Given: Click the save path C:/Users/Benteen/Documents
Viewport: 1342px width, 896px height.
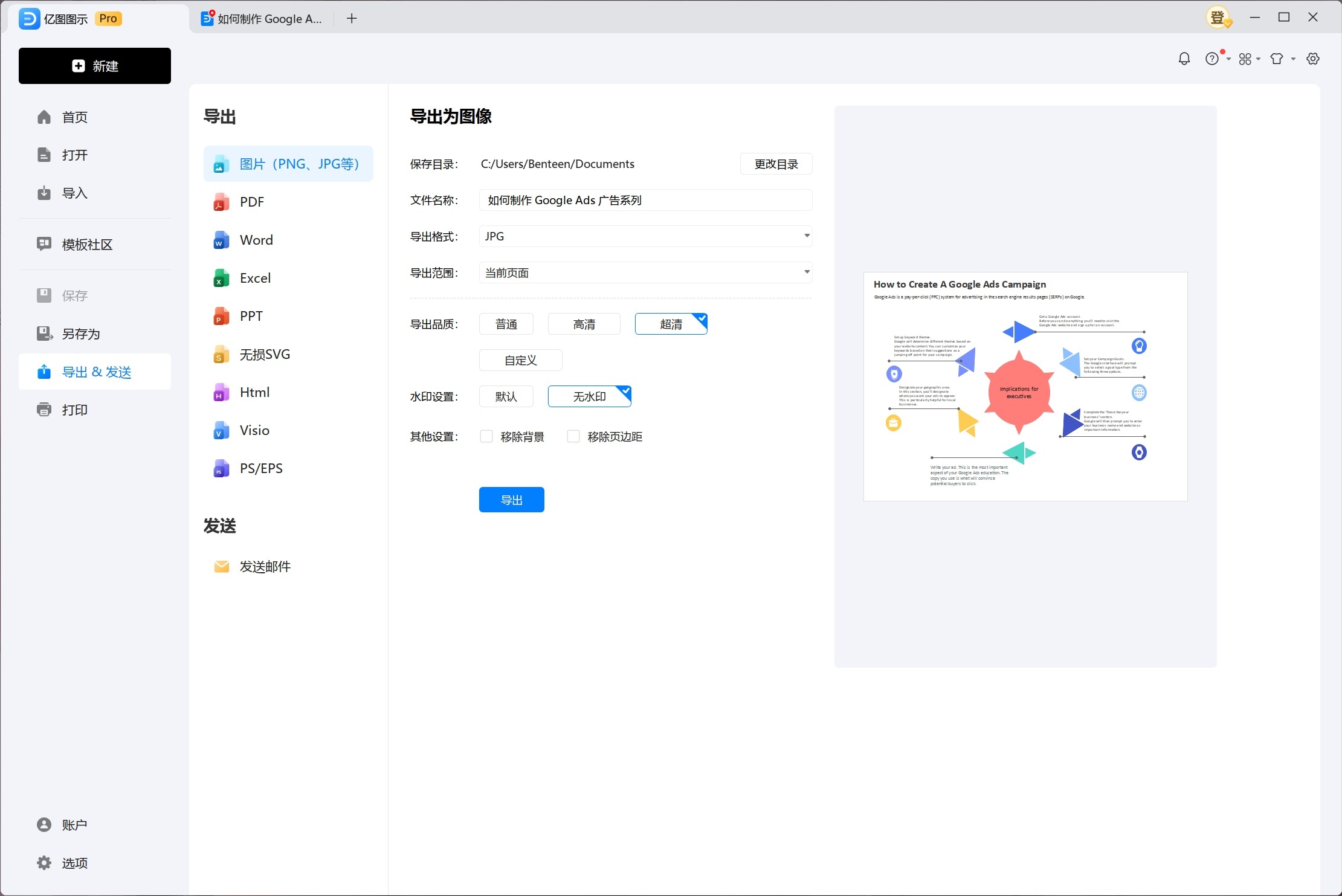Looking at the screenshot, I should (558, 164).
